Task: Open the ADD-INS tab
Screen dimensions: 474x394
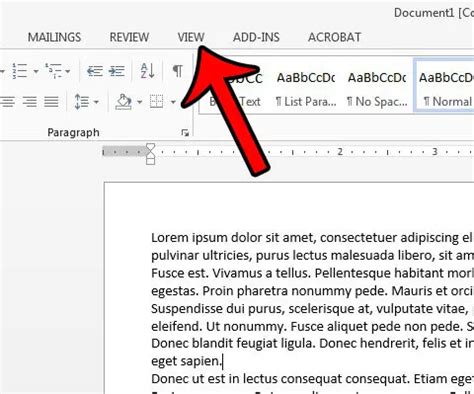Action: point(256,37)
